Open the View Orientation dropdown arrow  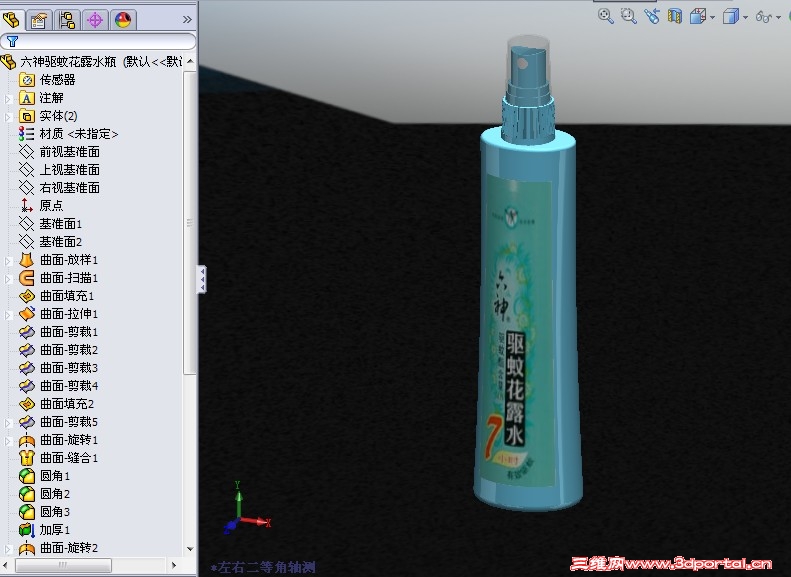(712, 17)
